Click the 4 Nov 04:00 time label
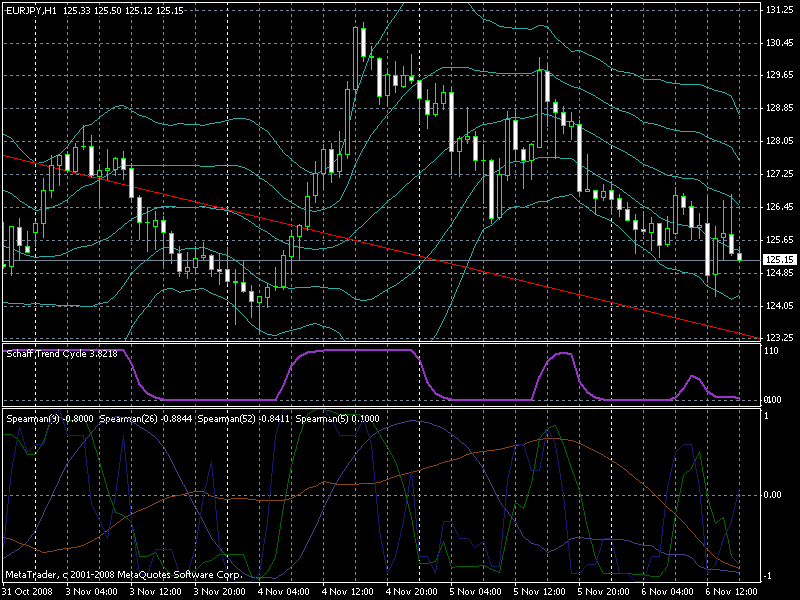 coord(284,592)
